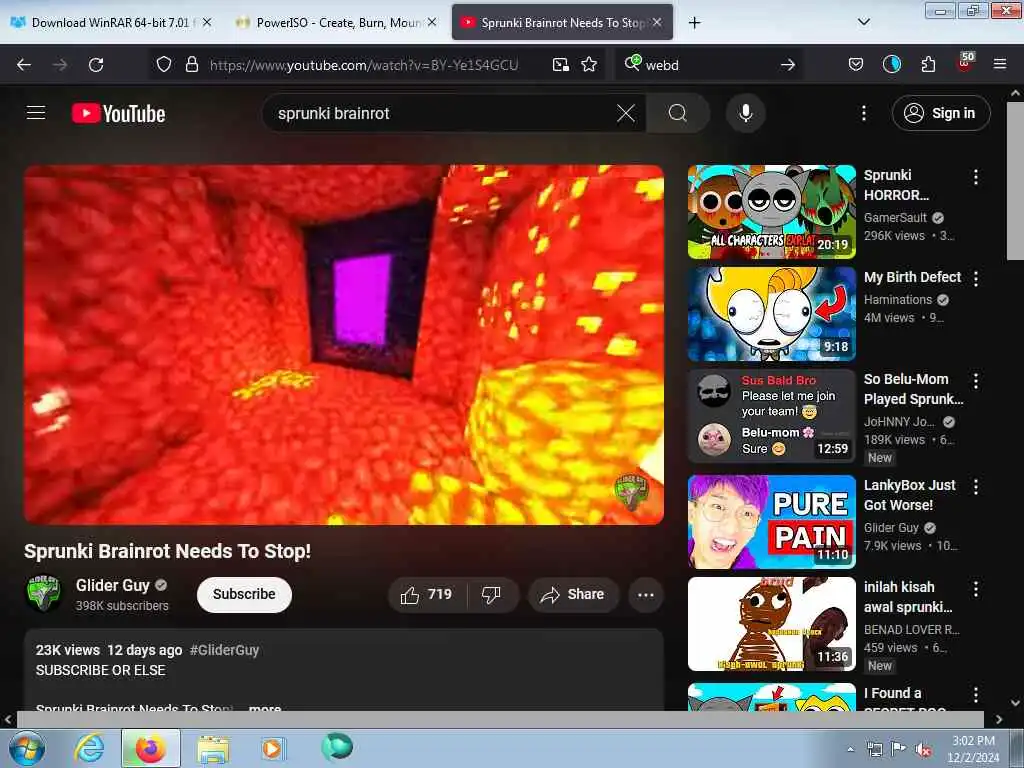Open the My Birth Defect thumbnail
1024x768 pixels.
[771, 313]
